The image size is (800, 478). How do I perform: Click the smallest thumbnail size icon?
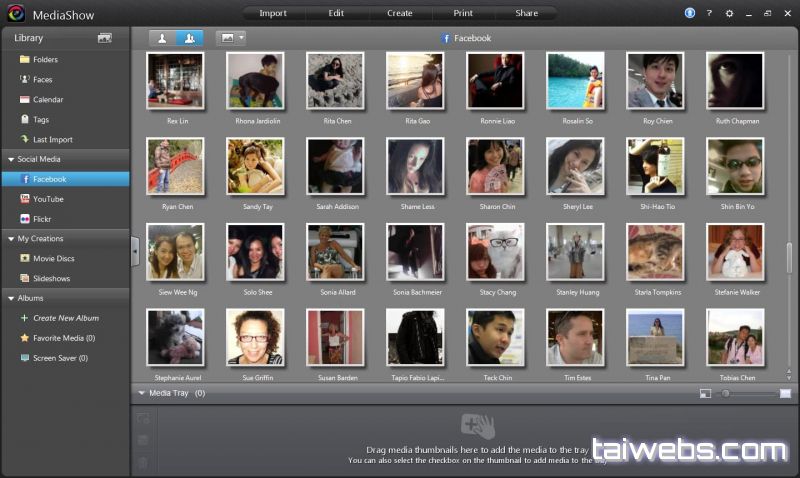[x=705, y=394]
